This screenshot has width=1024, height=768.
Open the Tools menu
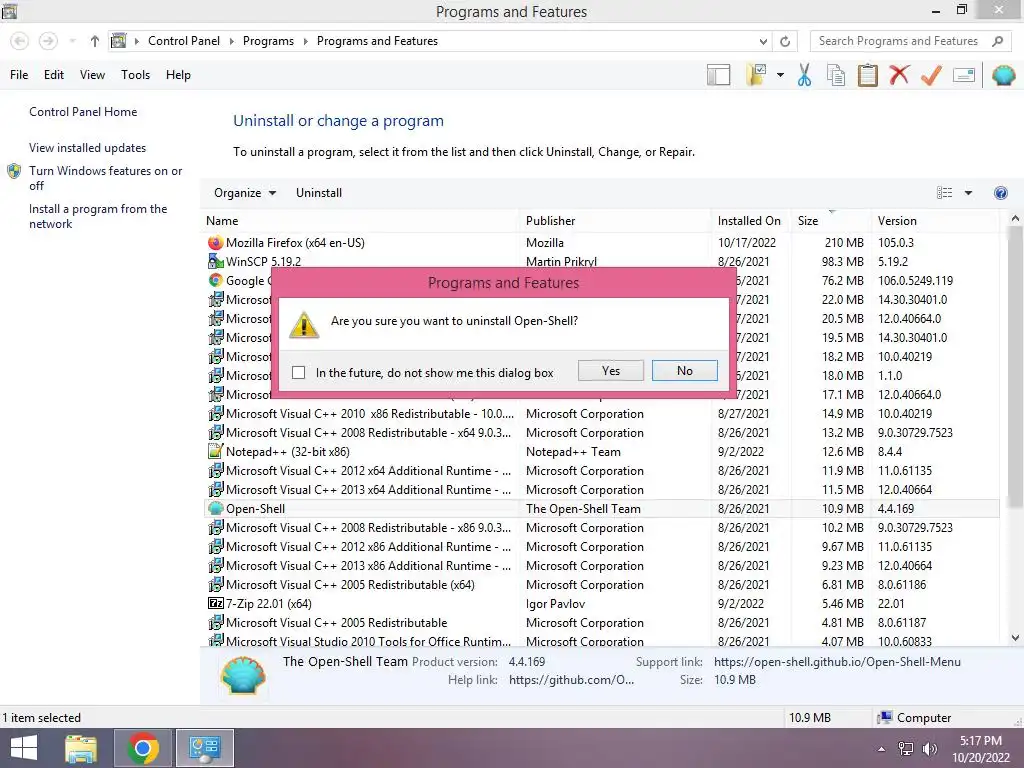tap(135, 75)
